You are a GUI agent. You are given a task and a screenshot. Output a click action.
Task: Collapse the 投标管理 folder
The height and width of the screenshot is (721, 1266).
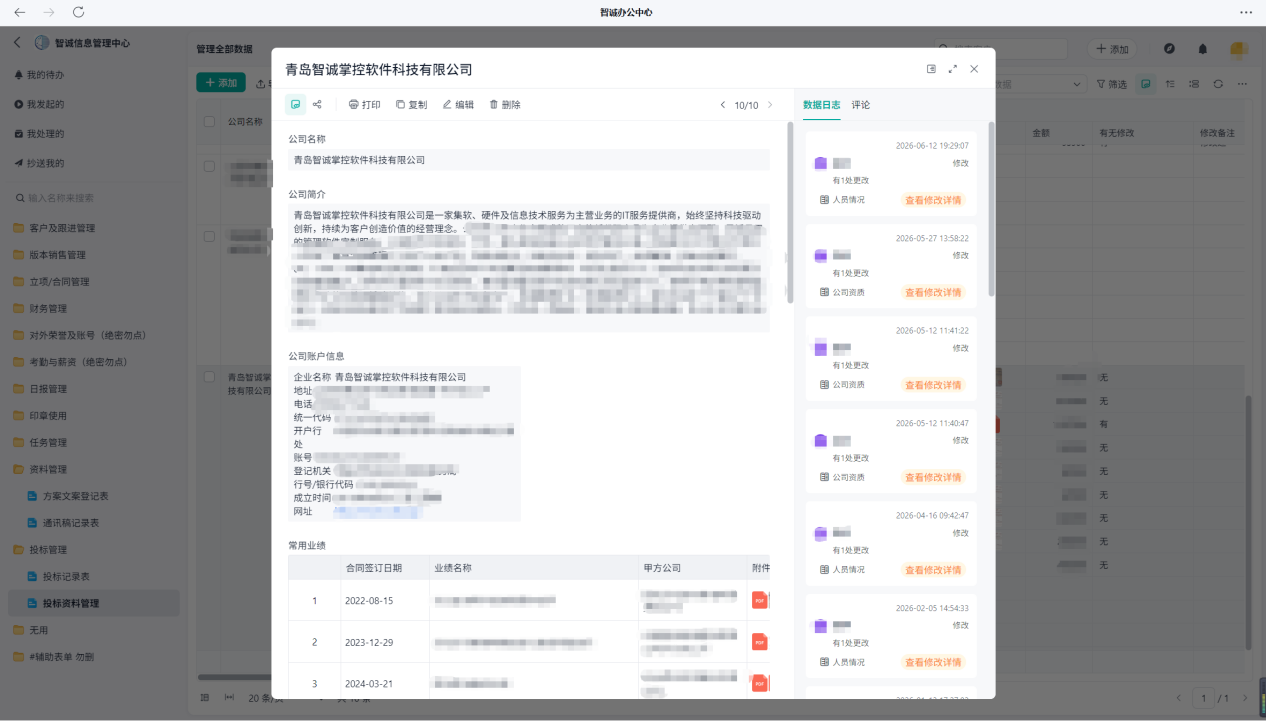click(x=40, y=550)
